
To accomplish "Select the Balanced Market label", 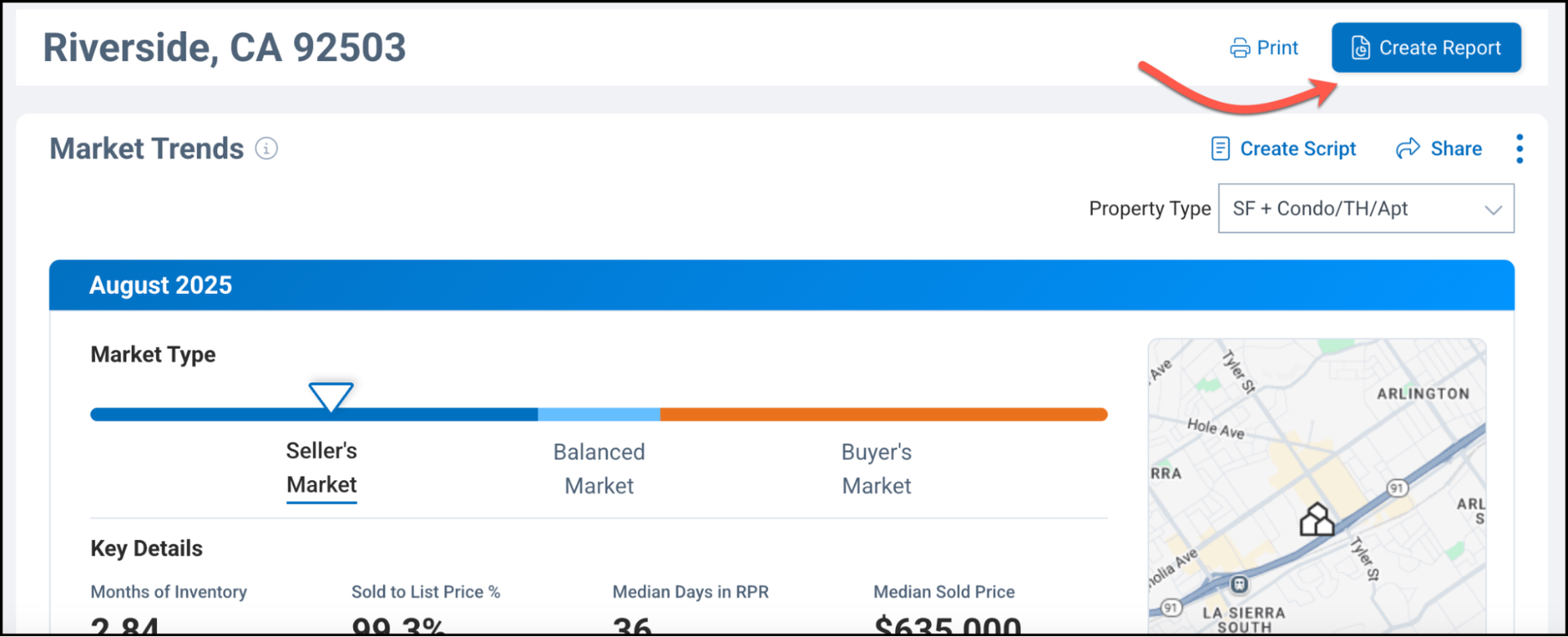I will pyautogui.click(x=599, y=469).
